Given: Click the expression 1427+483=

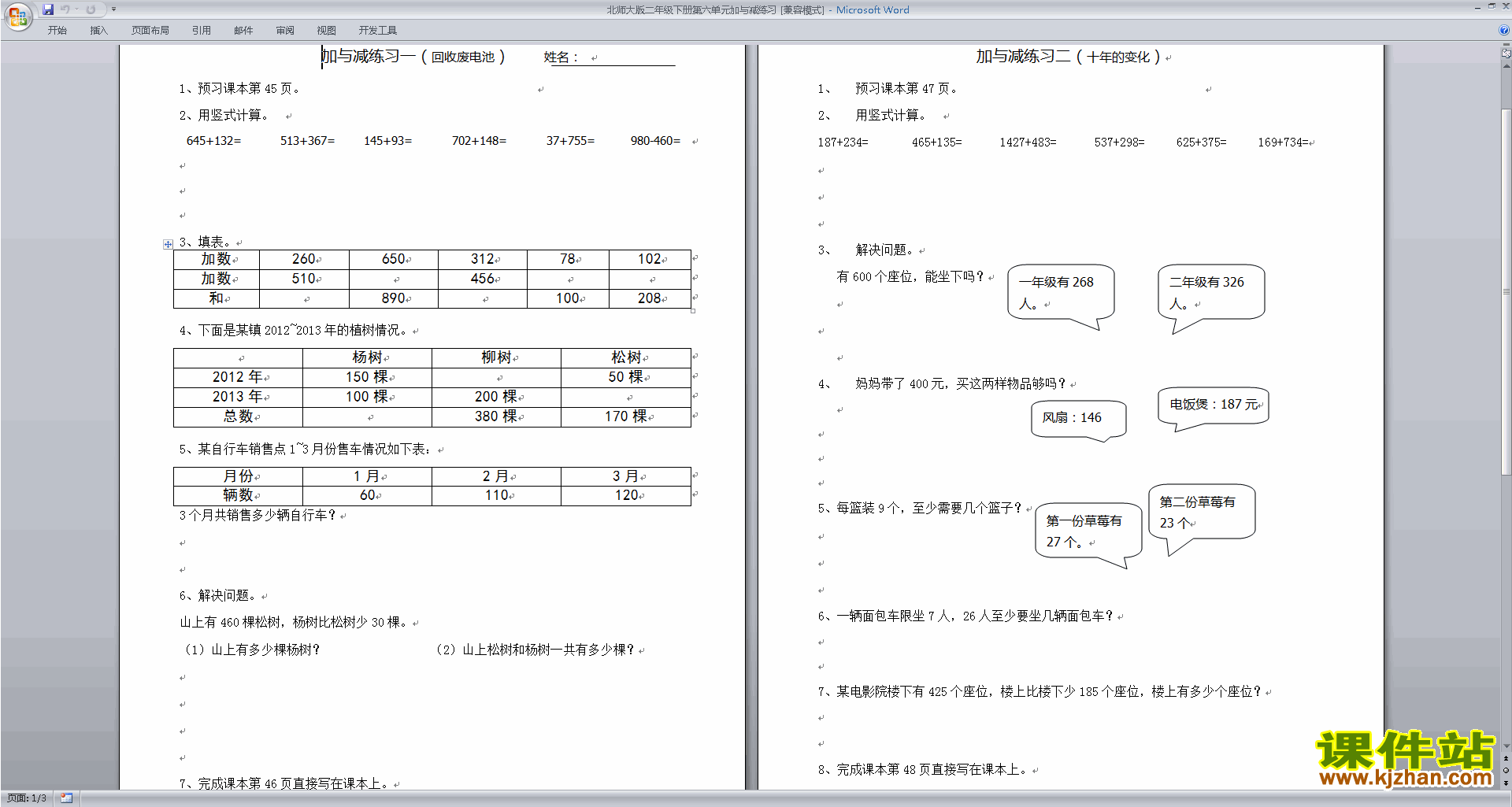Looking at the screenshot, I should (x=1028, y=143).
